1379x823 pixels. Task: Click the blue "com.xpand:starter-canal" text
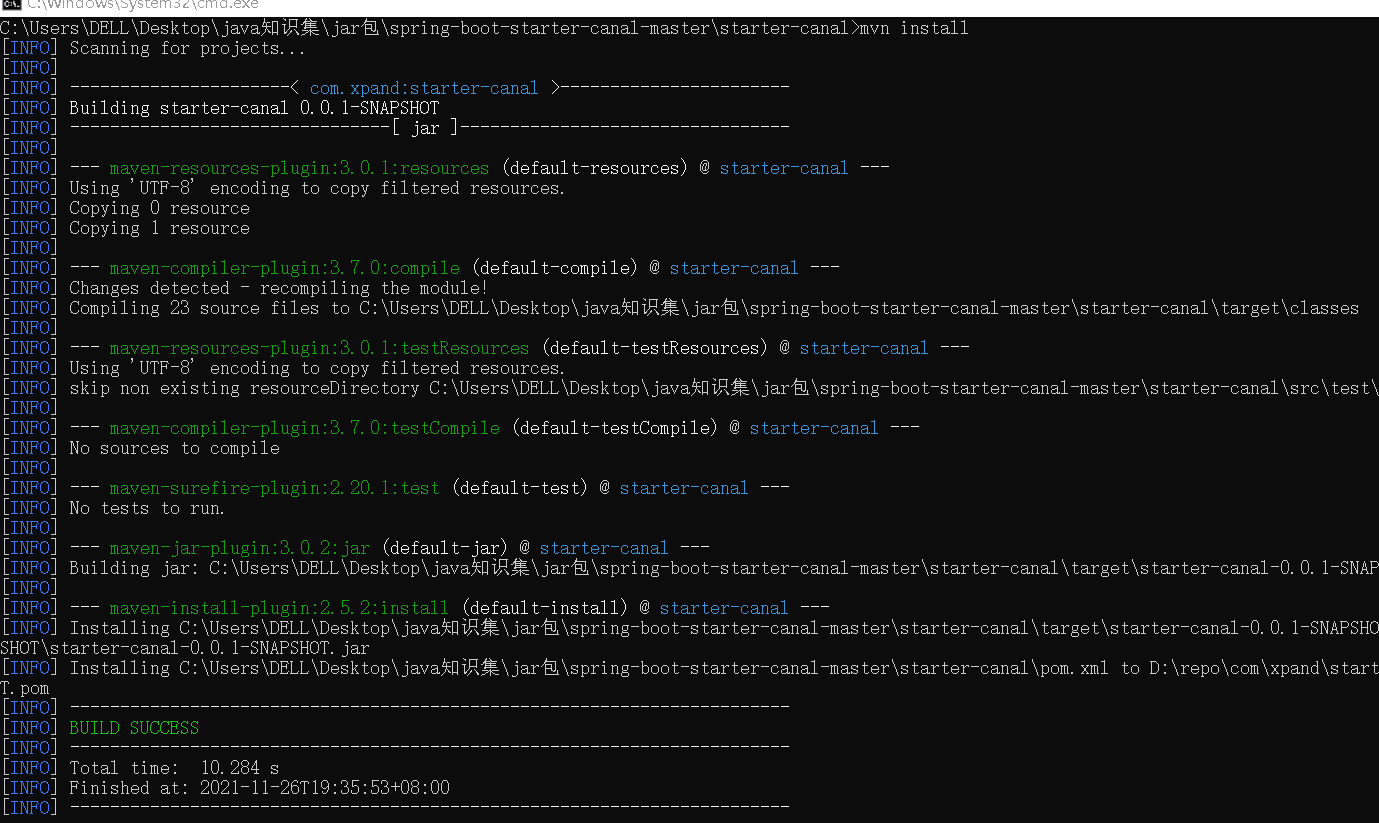424,88
